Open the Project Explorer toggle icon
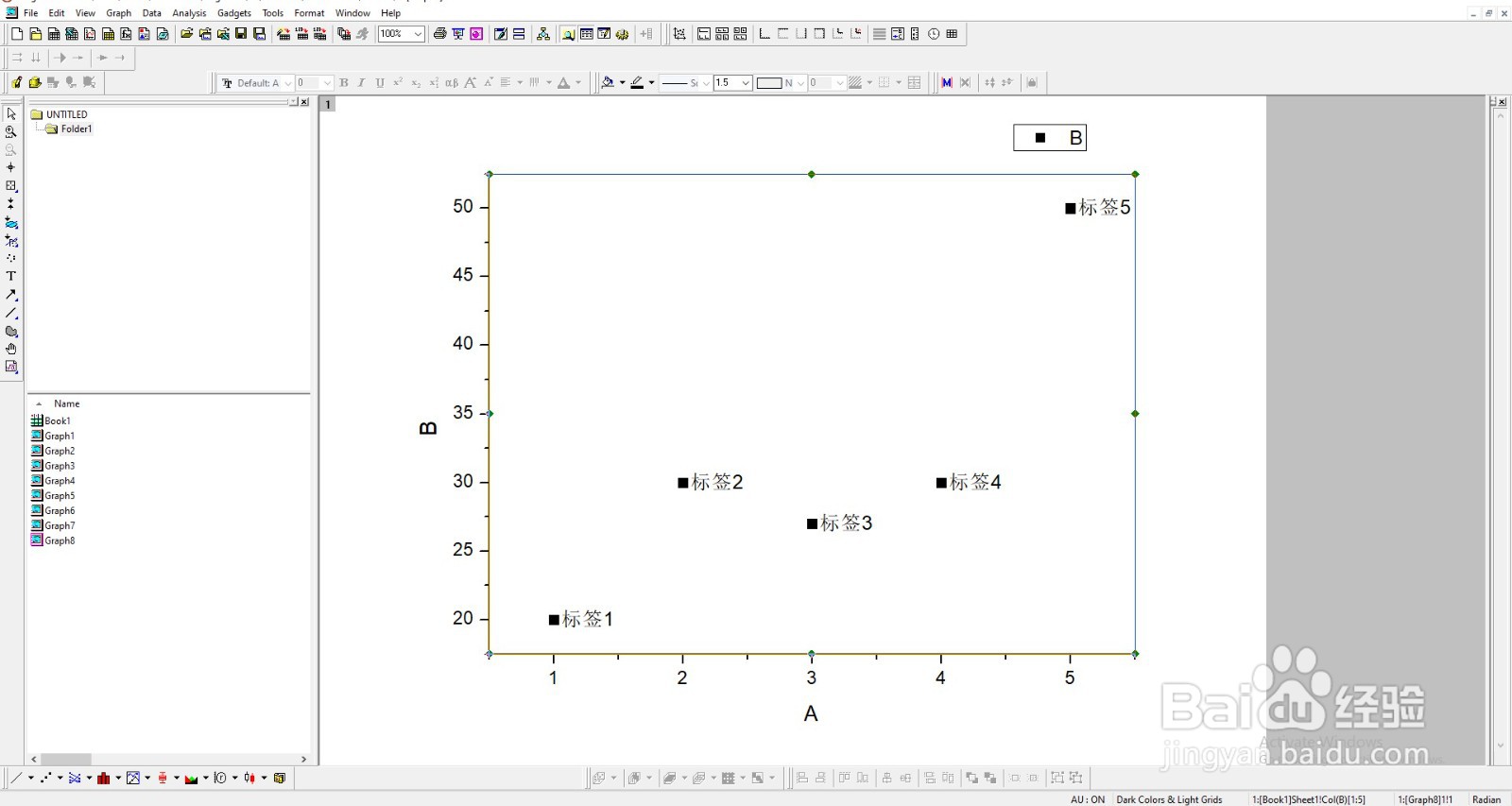 pos(568,34)
